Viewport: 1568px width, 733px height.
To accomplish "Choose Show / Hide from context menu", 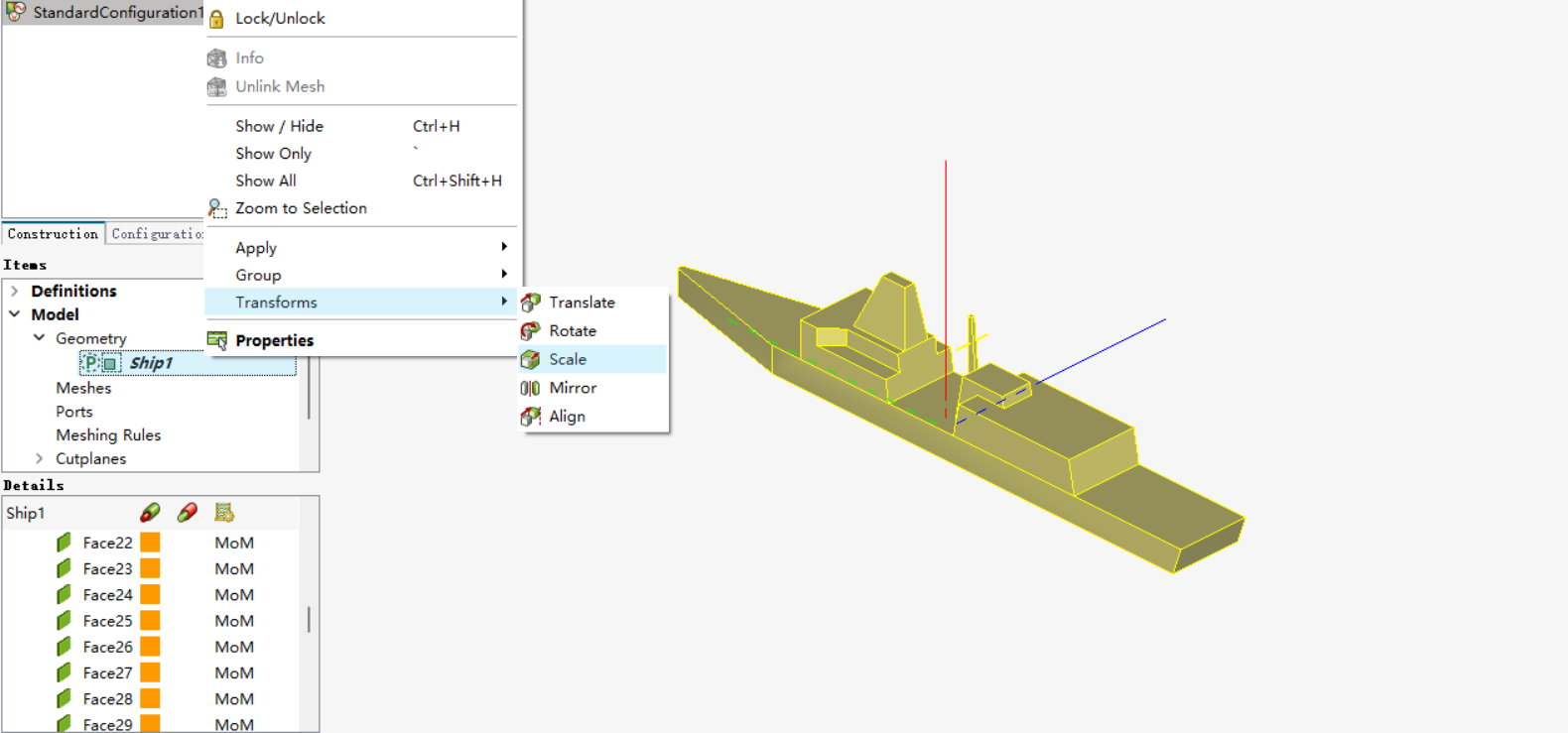I will pyautogui.click(x=279, y=126).
